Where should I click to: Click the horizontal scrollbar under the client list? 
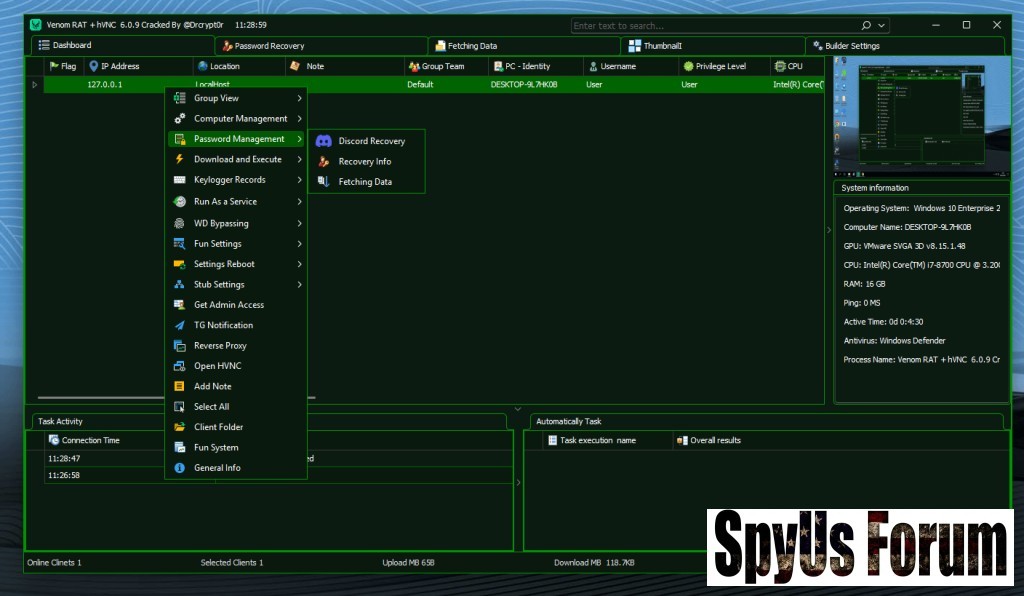pos(100,398)
